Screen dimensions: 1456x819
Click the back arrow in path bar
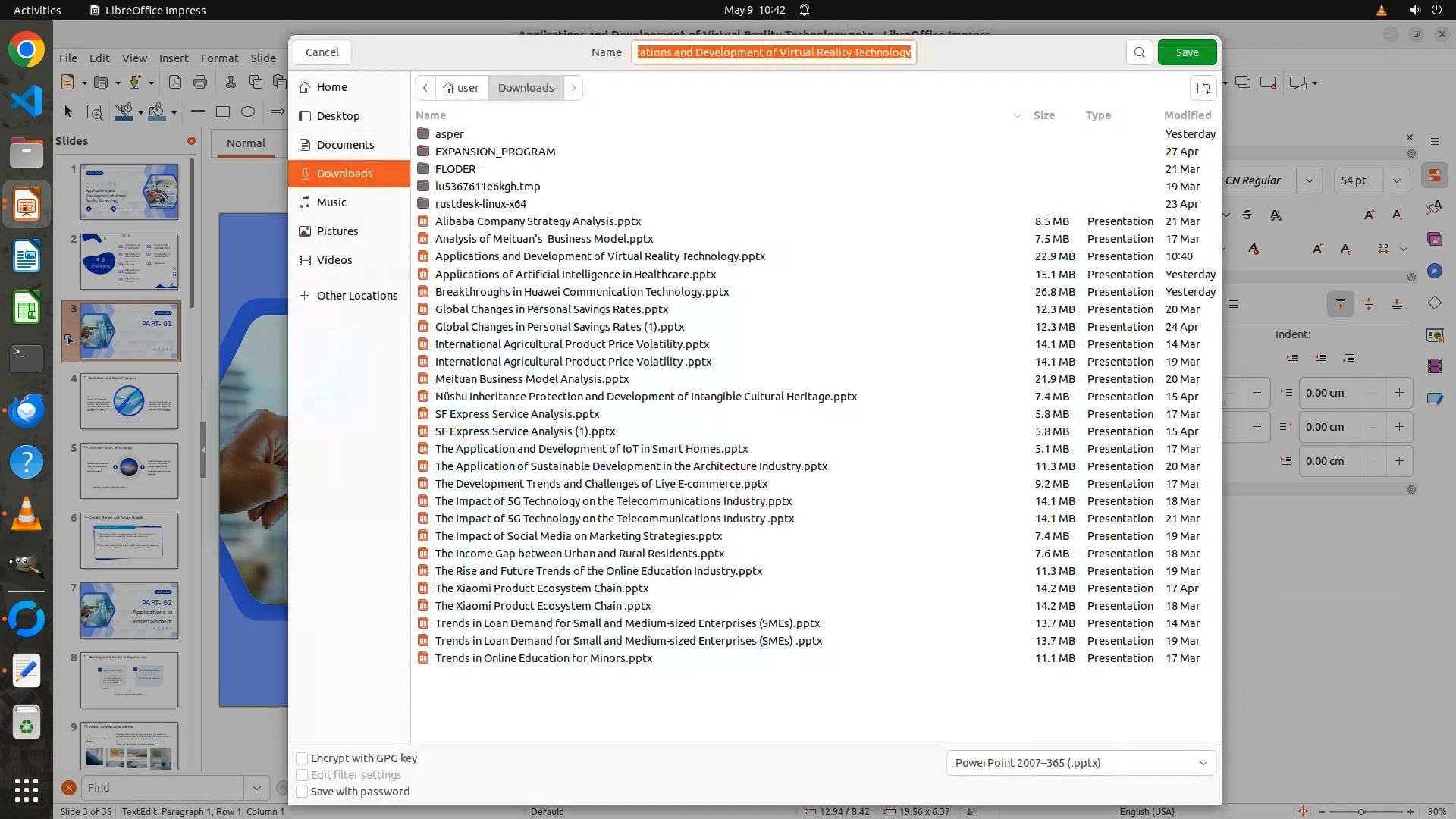pos(425,88)
